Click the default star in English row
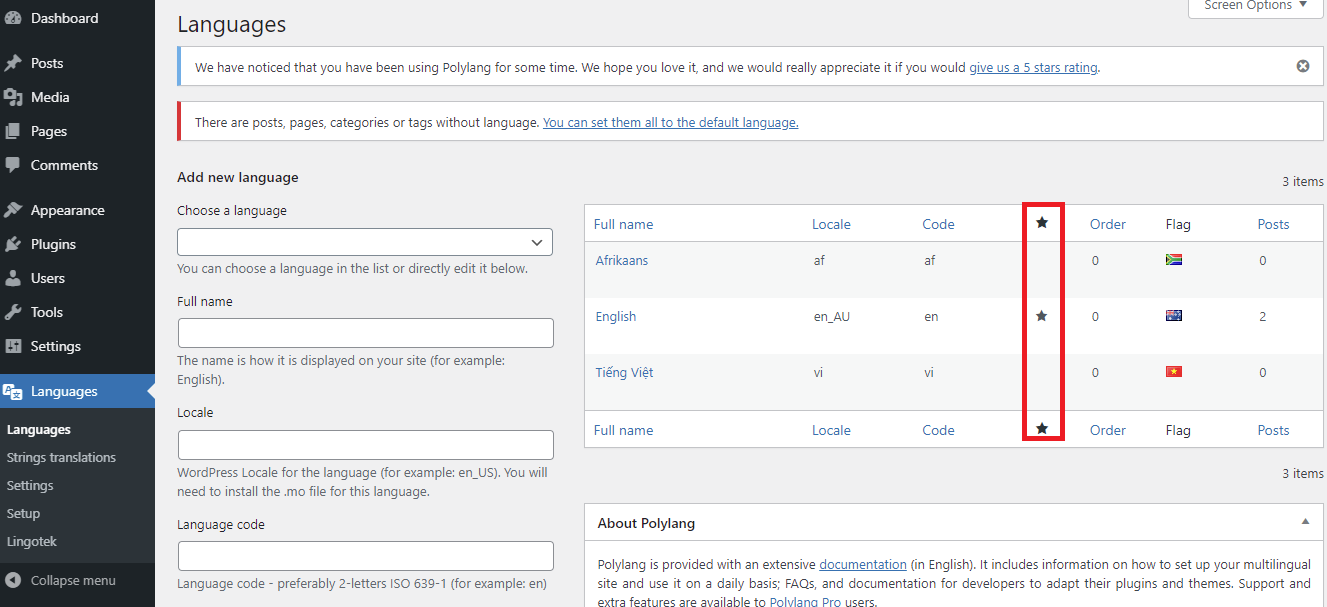The width and height of the screenshot is (1327, 607). (x=1042, y=316)
